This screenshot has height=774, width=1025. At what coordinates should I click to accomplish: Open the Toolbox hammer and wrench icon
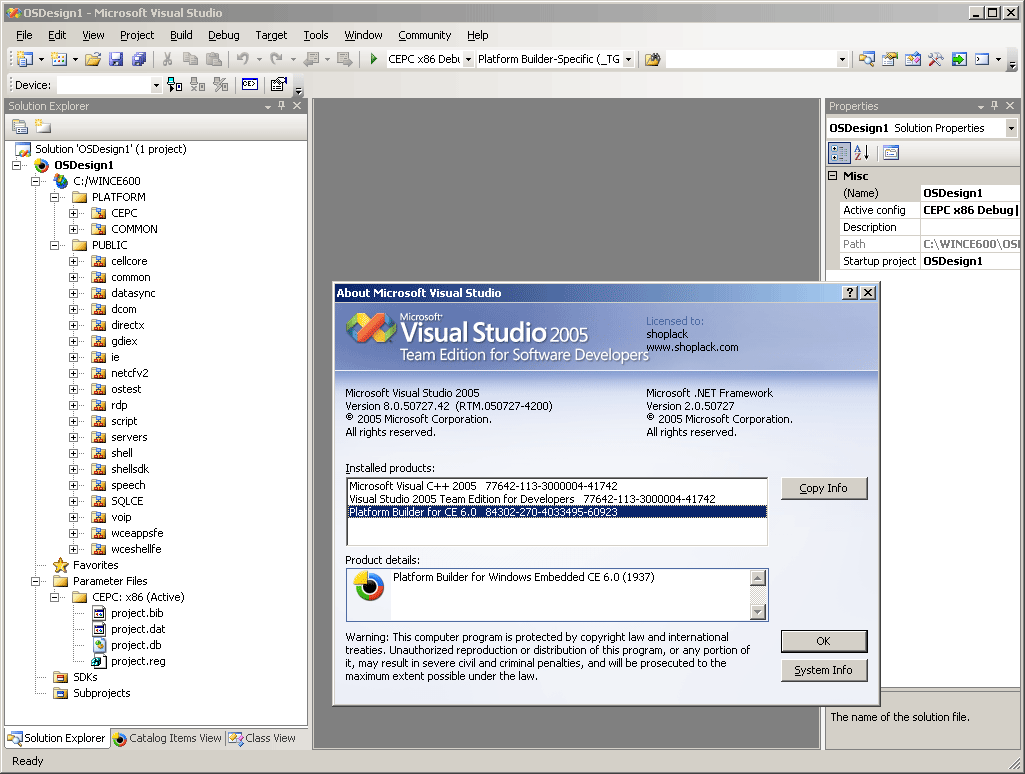pos(935,59)
